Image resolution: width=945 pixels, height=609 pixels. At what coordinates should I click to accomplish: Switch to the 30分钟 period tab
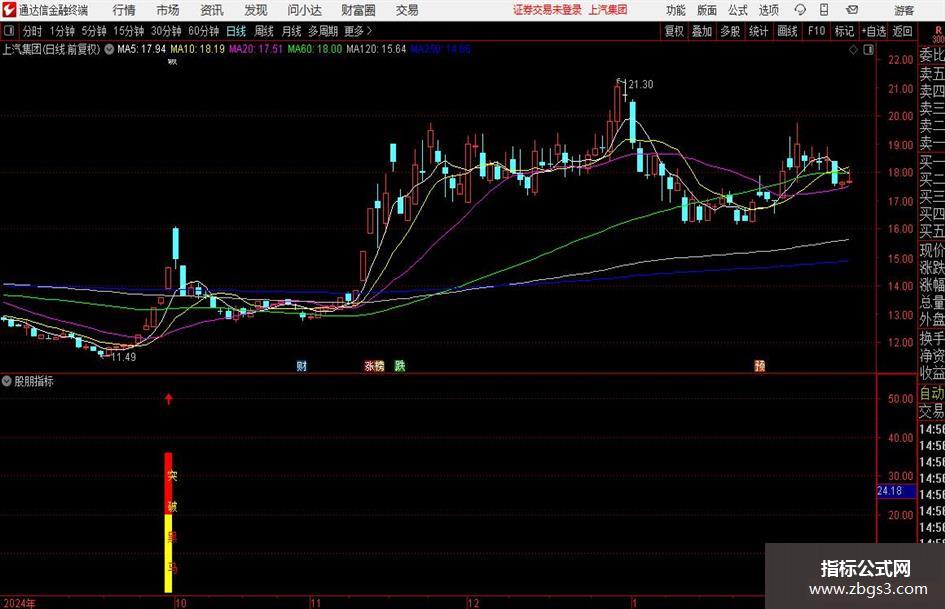(x=166, y=31)
